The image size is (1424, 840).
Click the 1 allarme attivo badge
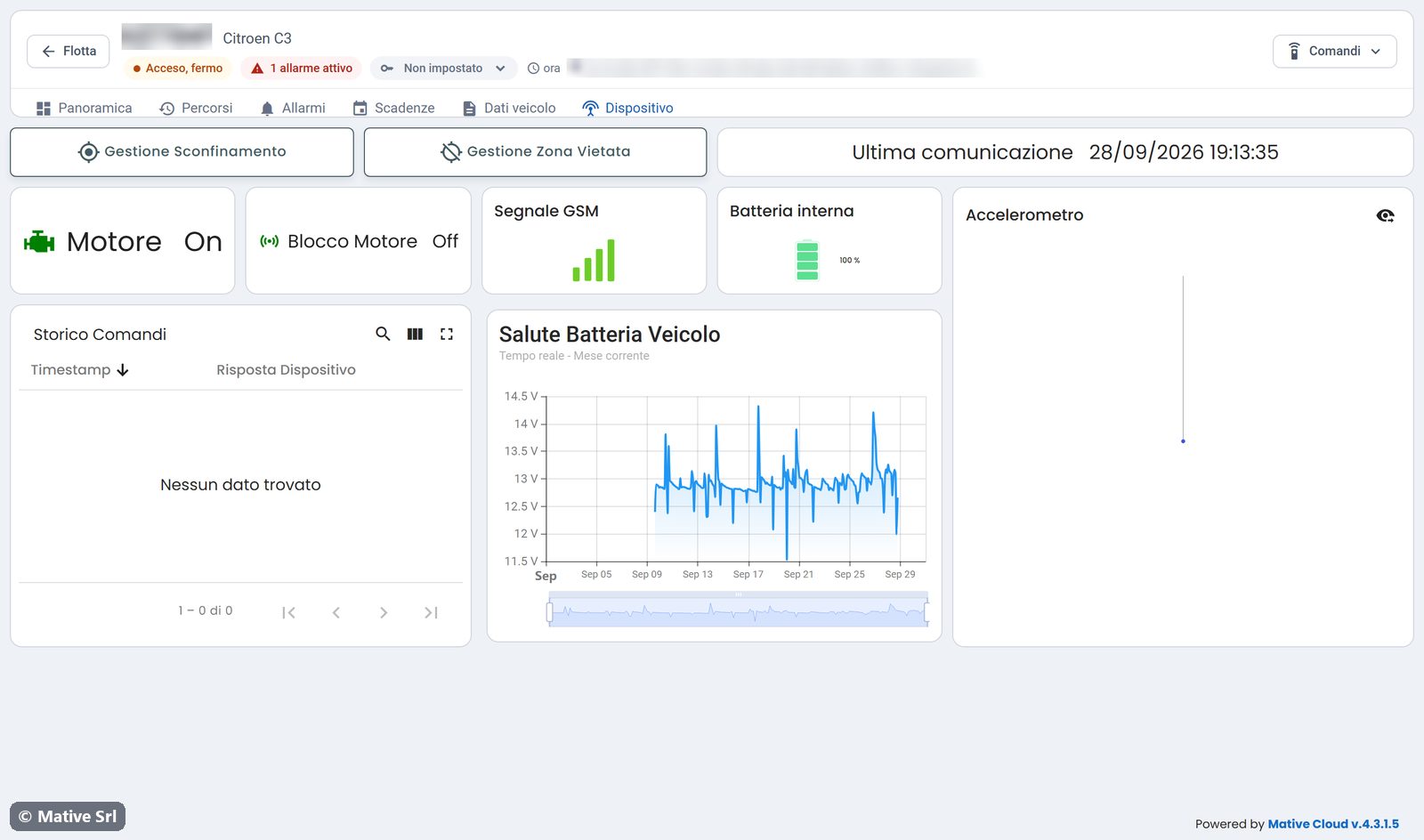pos(302,68)
